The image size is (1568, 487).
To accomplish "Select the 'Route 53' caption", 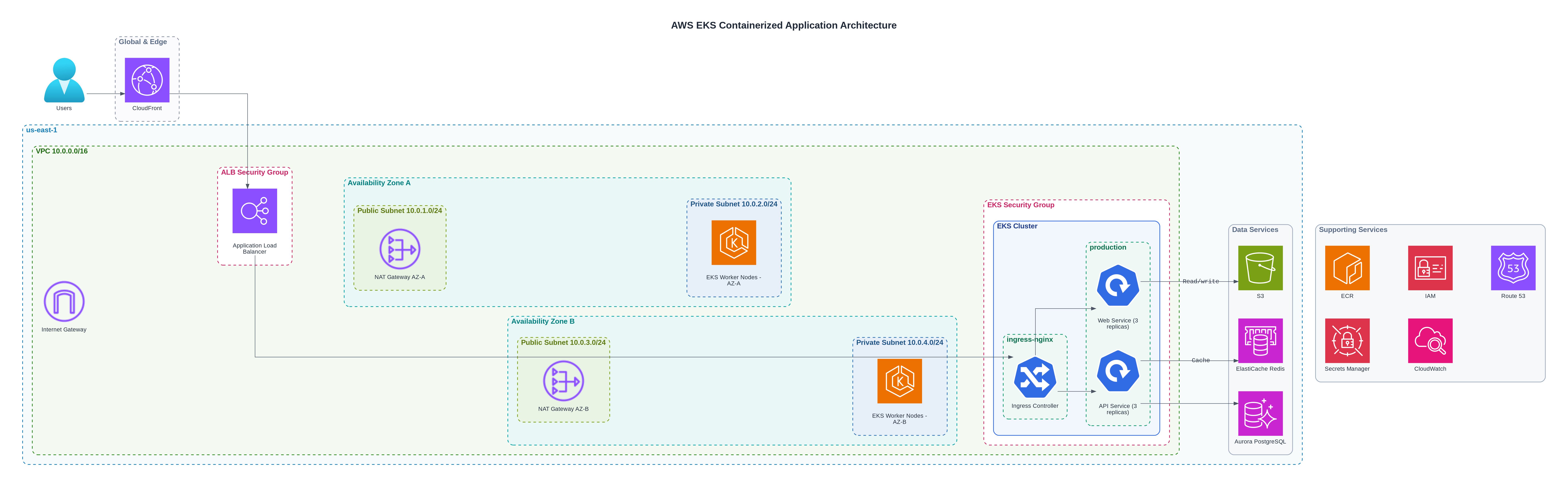I will tap(1513, 296).
